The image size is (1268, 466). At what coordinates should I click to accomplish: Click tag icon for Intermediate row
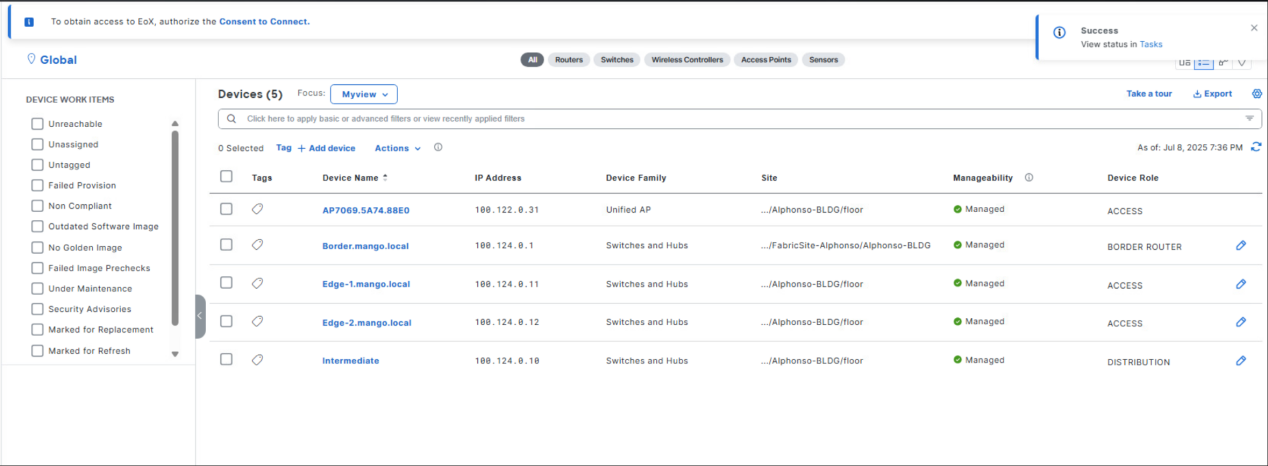click(x=257, y=359)
